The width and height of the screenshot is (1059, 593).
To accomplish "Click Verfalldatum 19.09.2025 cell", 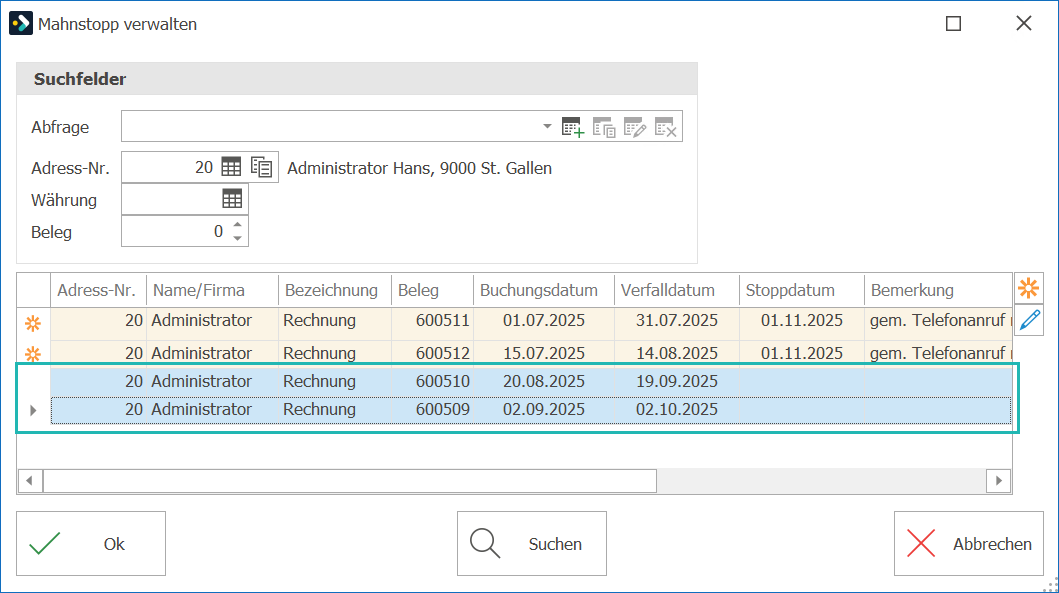I will tap(677, 381).
